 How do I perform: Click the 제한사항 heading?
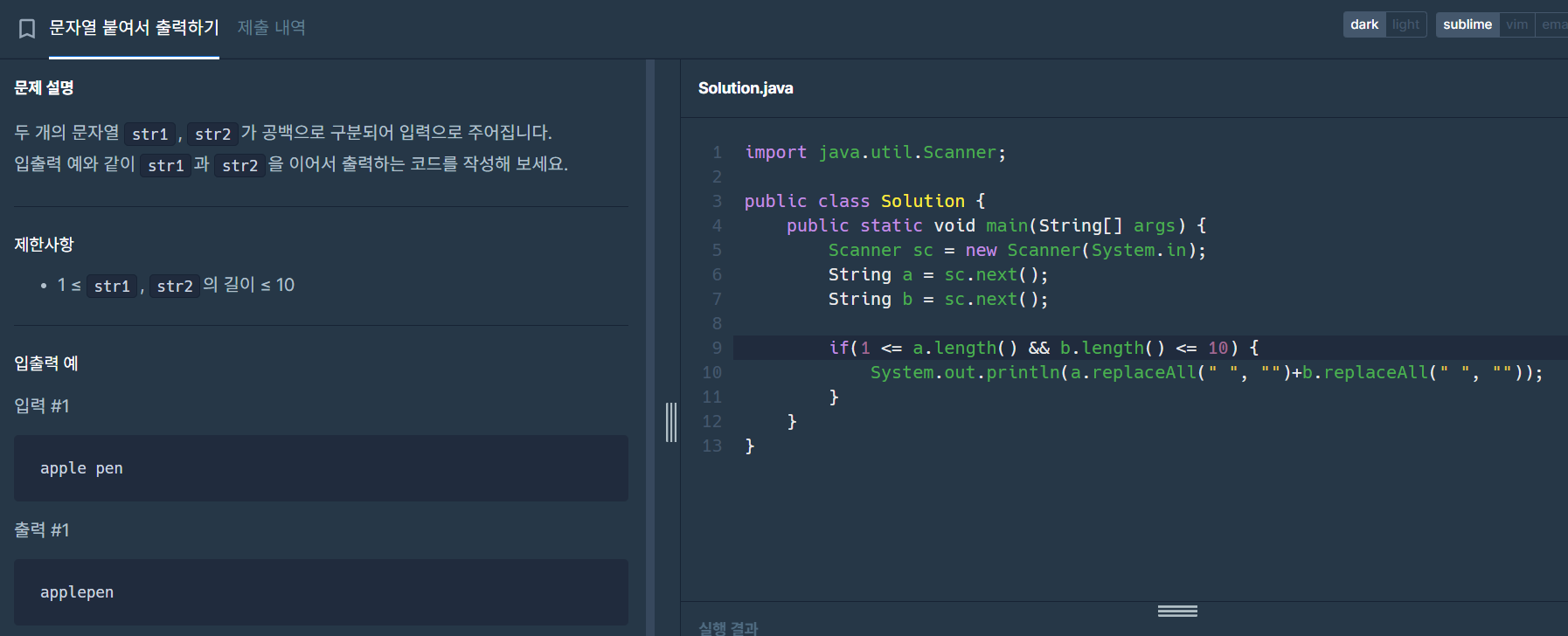click(x=44, y=245)
